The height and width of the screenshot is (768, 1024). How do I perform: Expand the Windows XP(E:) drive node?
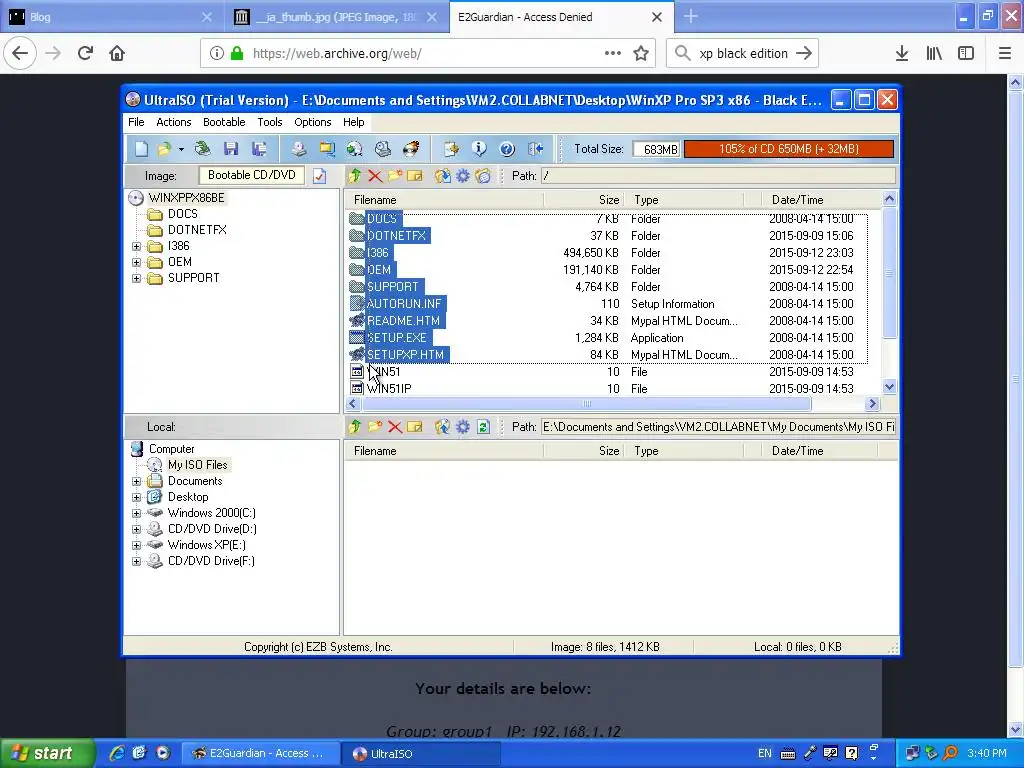click(136, 545)
